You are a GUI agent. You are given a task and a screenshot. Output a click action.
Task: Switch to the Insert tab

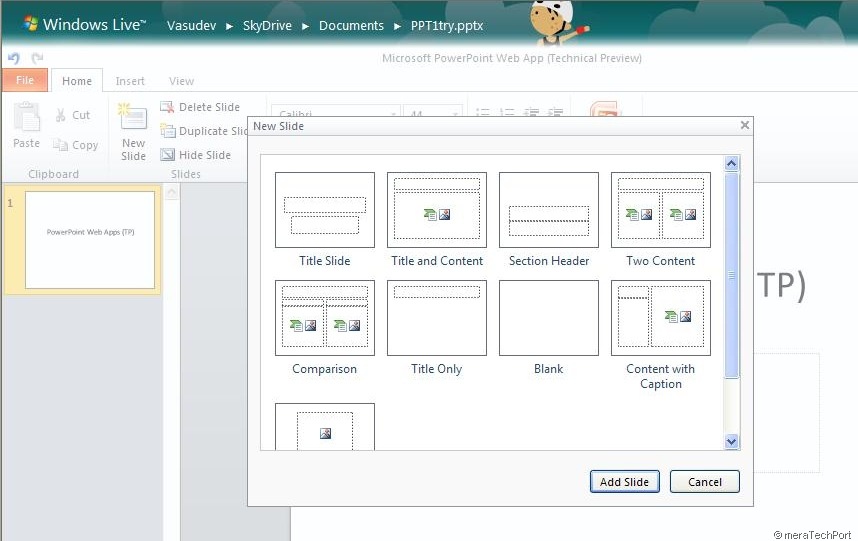pyautogui.click(x=130, y=81)
